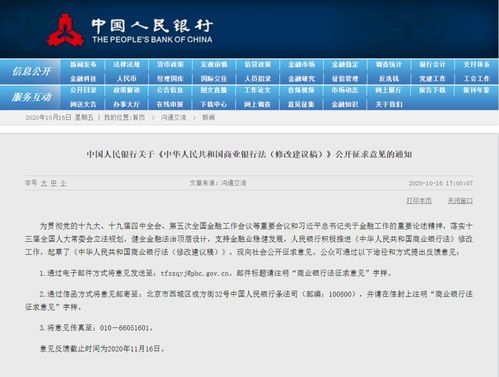Go to 支付体系 section

tap(477, 64)
